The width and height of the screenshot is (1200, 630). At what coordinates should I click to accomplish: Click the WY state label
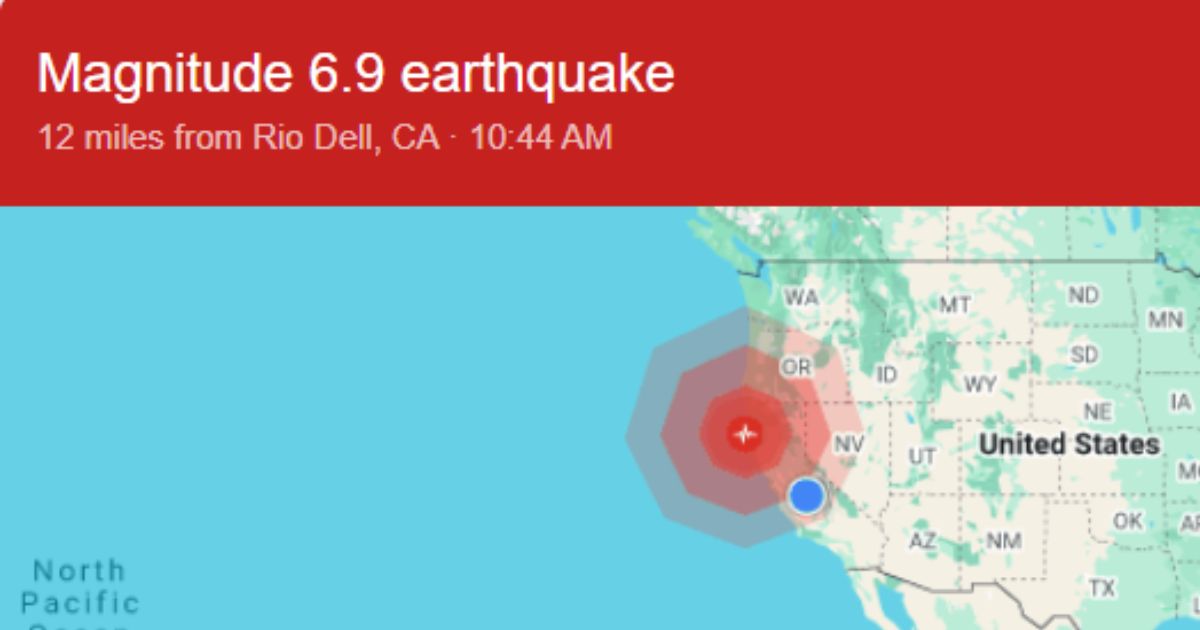tap(981, 384)
